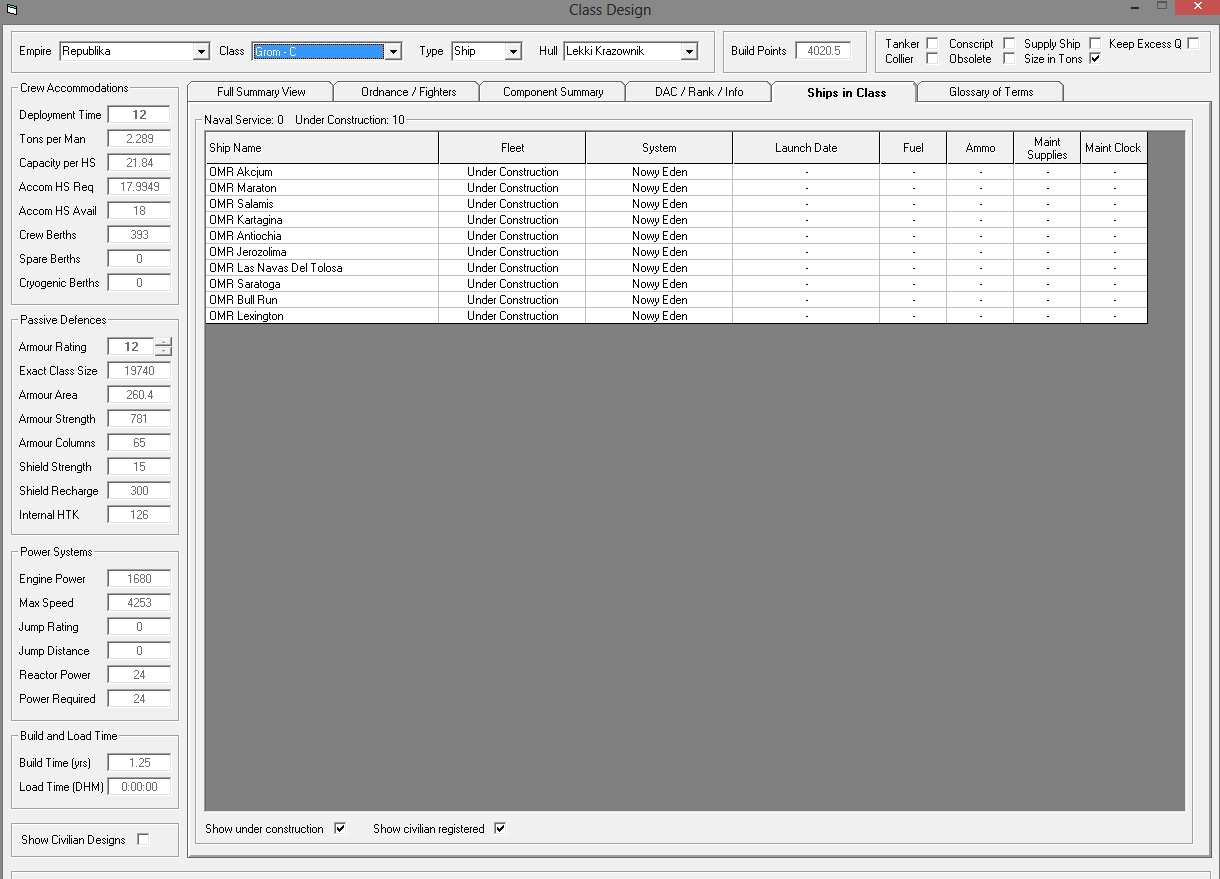Click the Accom HS Req value
This screenshot has height=879, width=1220.
click(139, 187)
